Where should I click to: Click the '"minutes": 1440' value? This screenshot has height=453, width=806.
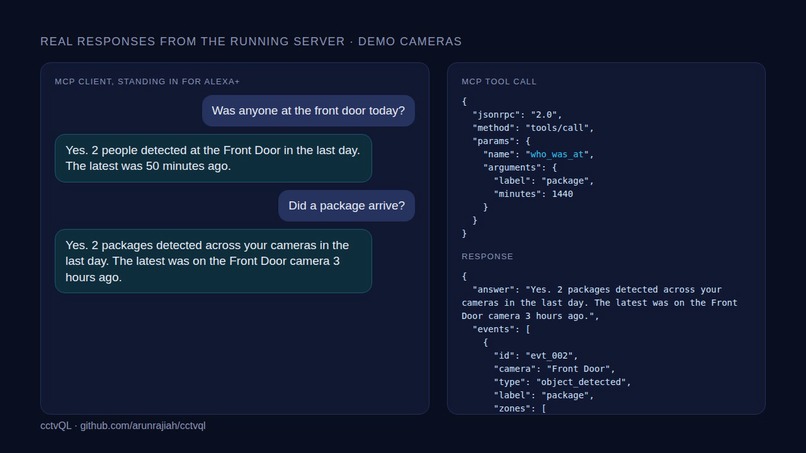coord(533,194)
